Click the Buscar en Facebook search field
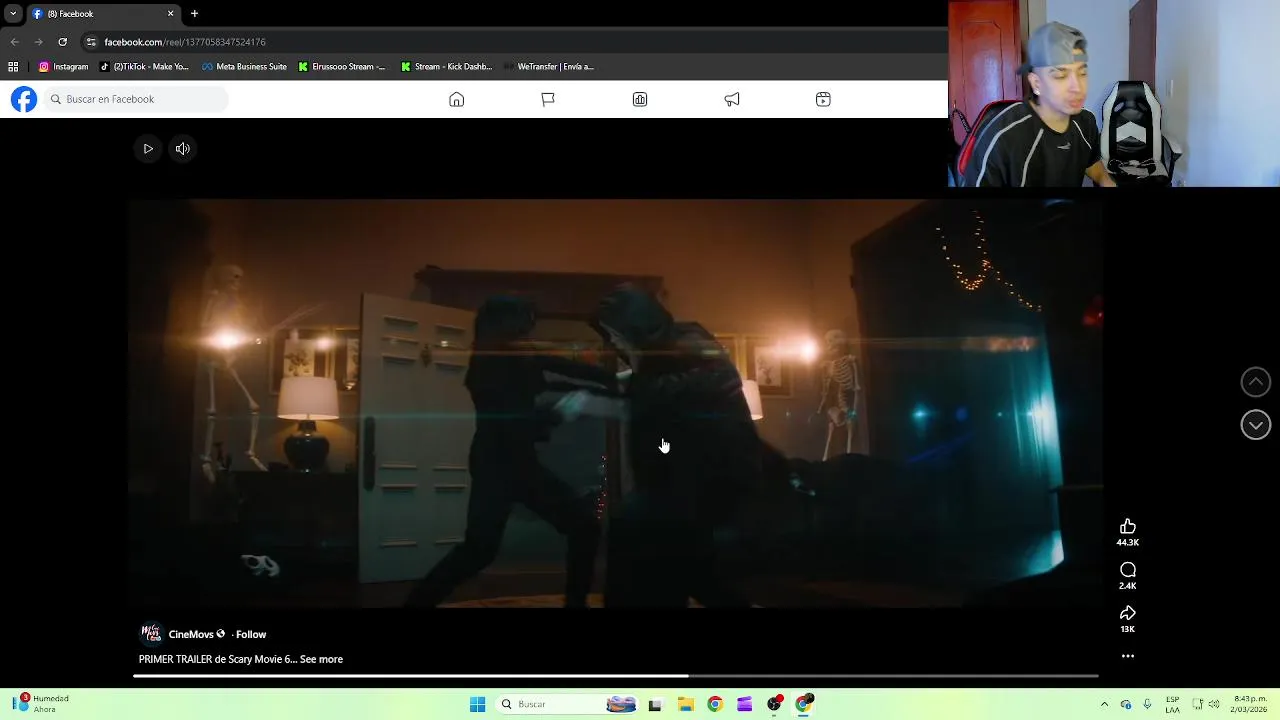 tap(136, 99)
